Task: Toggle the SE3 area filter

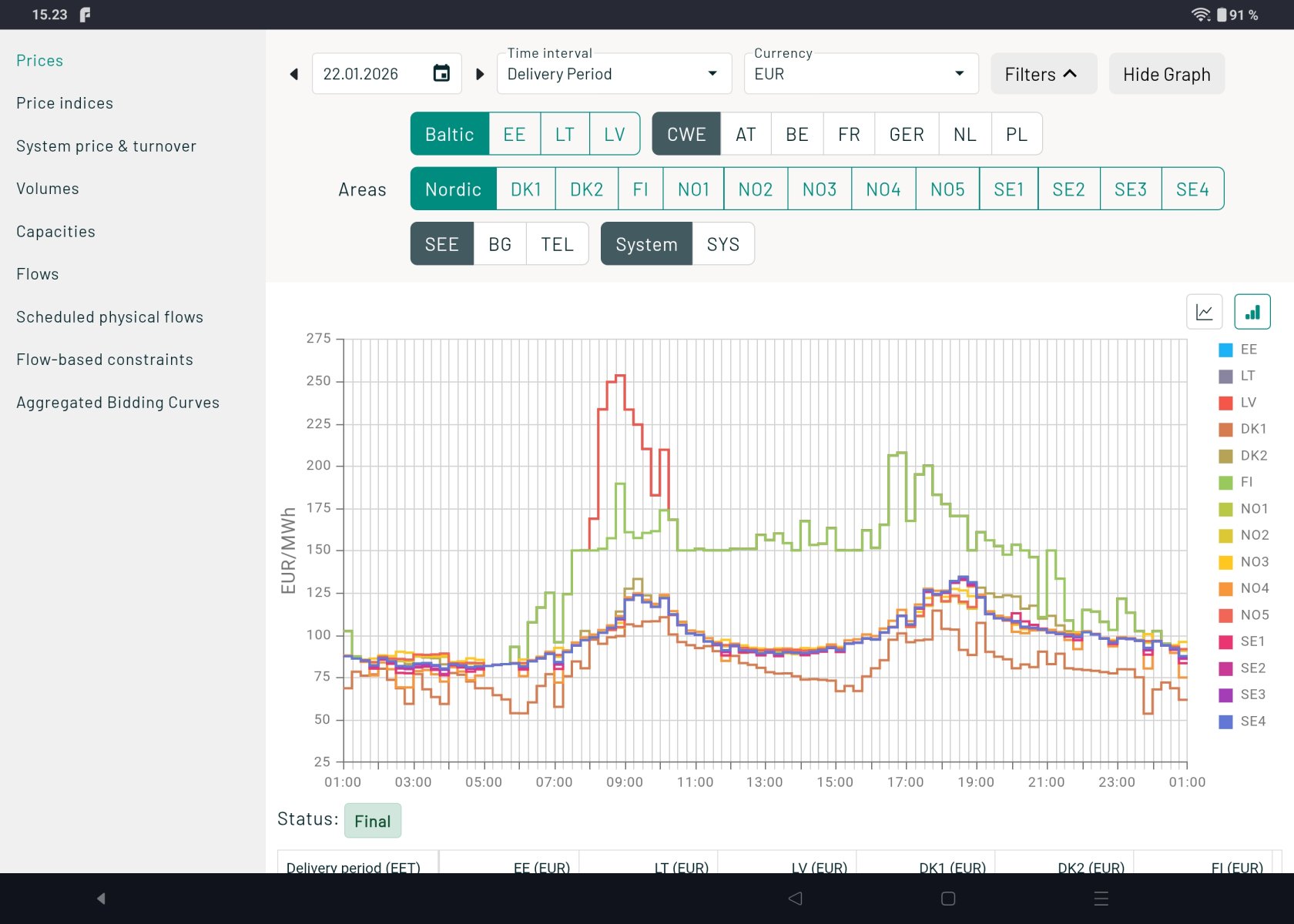Action: pyautogui.click(x=1130, y=189)
